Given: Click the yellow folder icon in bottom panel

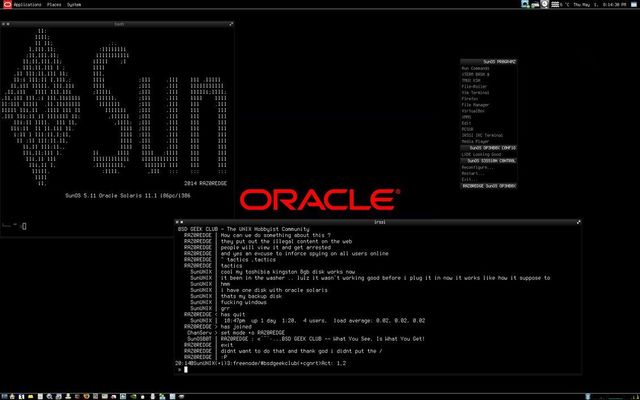Looking at the screenshot, I should point(31,396).
